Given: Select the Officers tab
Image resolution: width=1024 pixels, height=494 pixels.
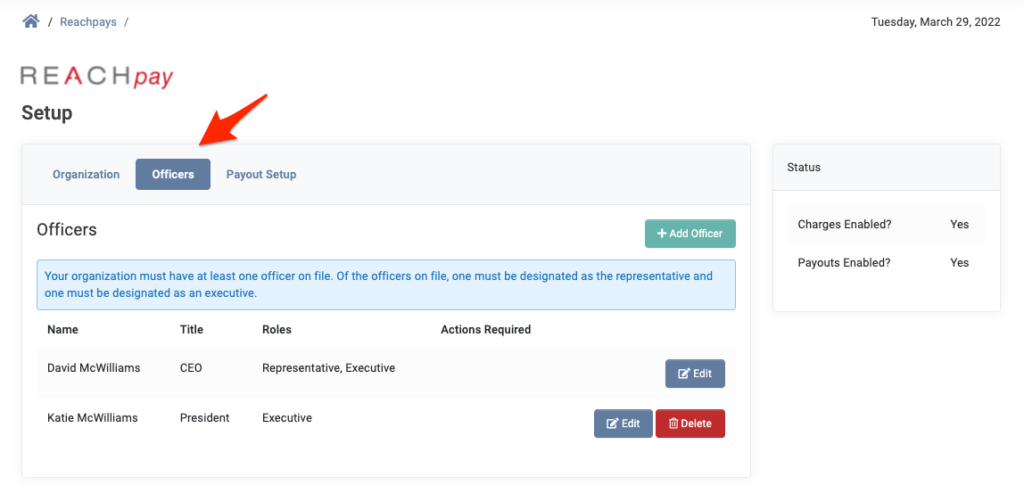Looking at the screenshot, I should pyautogui.click(x=173, y=174).
